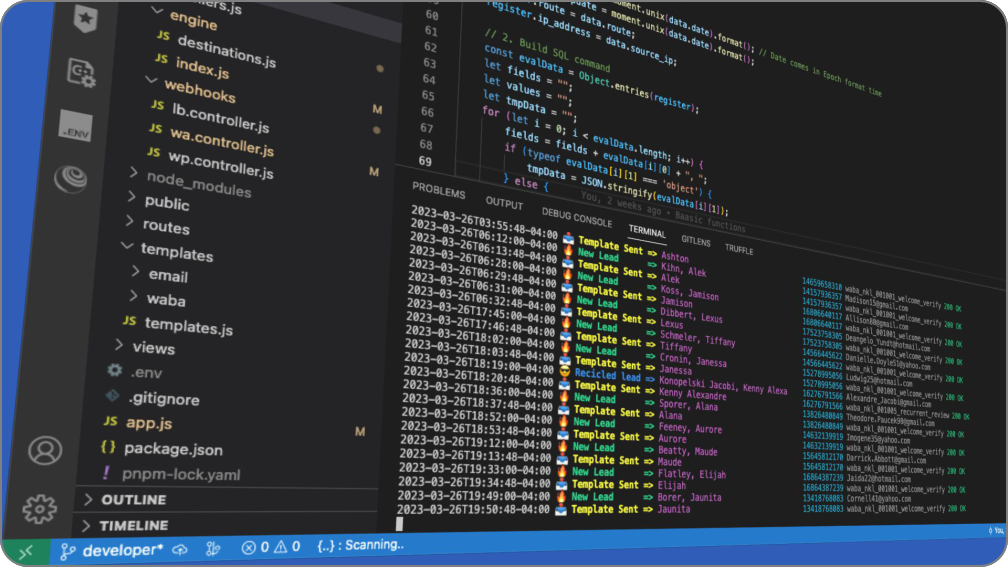Expand the email folder chevron

[x=136, y=271]
